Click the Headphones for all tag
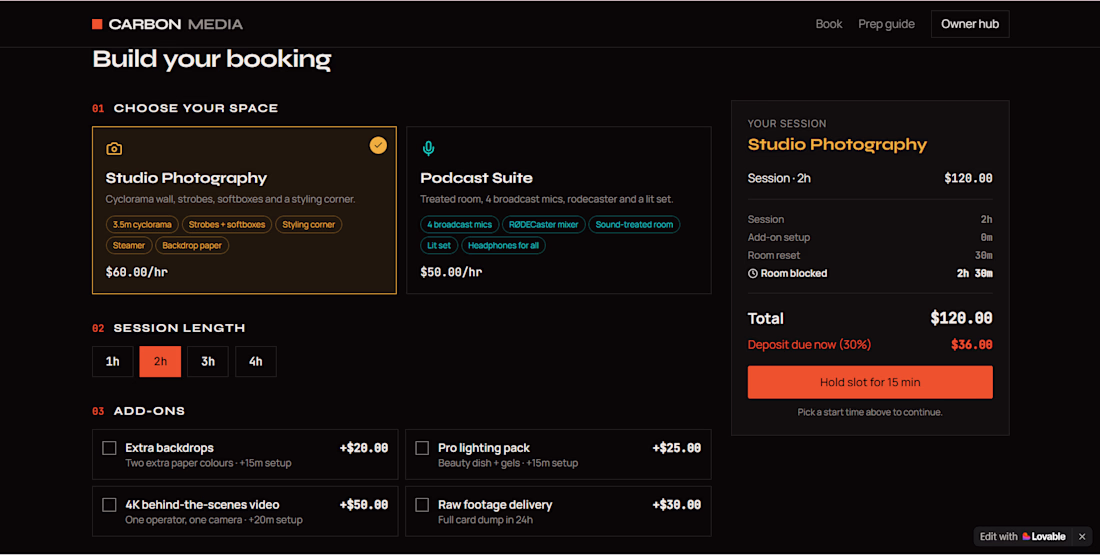The height and width of the screenshot is (555, 1100). (503, 246)
